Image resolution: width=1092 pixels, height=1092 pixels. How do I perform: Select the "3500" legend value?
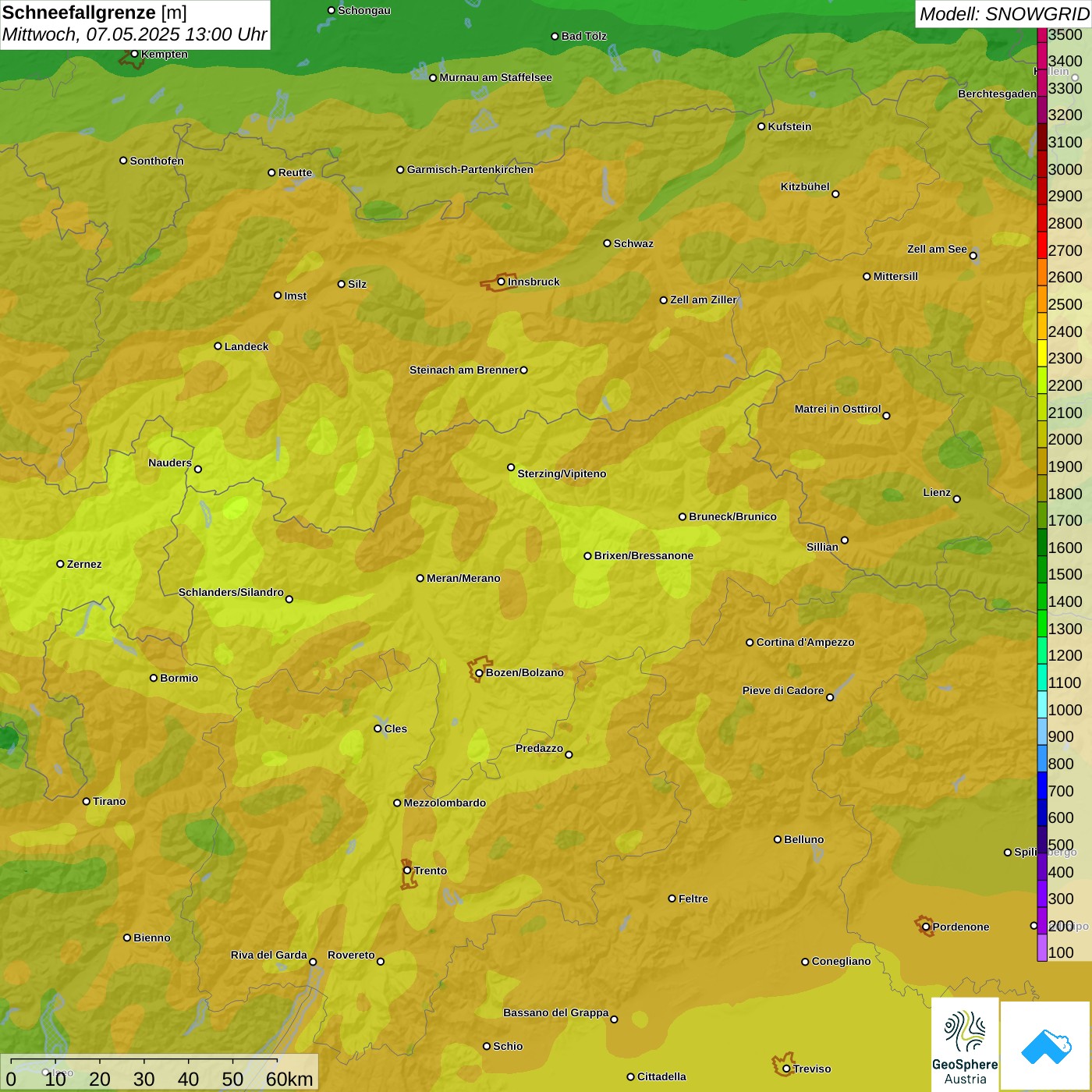(x=1065, y=34)
